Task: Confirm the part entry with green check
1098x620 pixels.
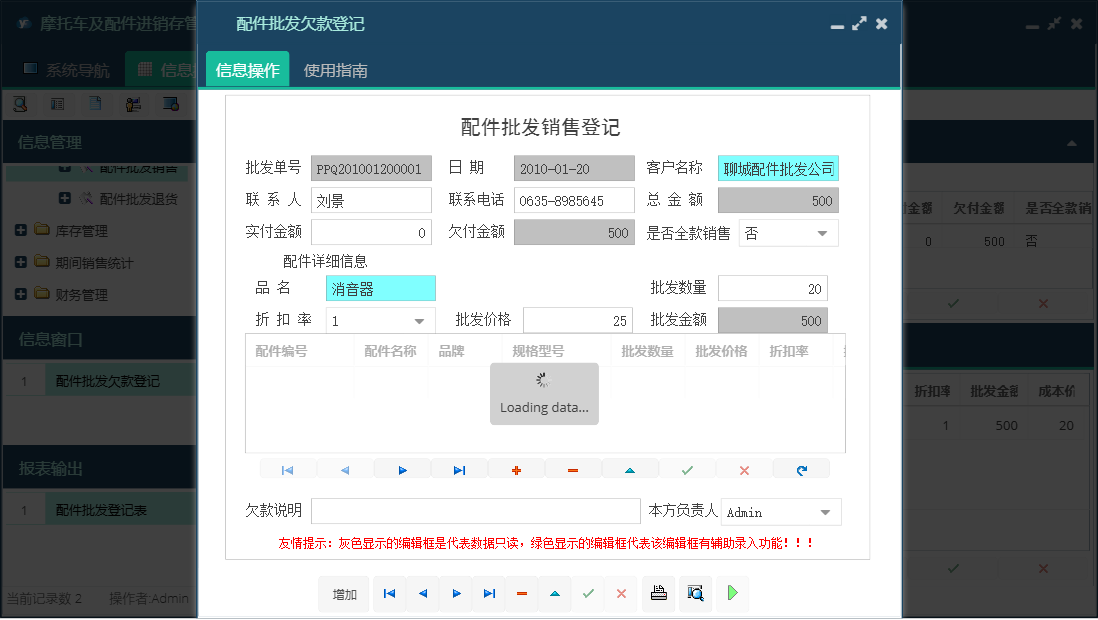Action: [687, 468]
